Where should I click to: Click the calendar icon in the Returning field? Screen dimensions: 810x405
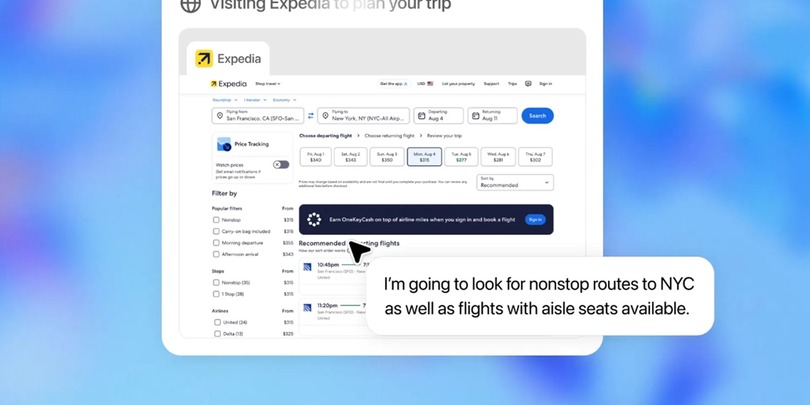click(x=475, y=116)
